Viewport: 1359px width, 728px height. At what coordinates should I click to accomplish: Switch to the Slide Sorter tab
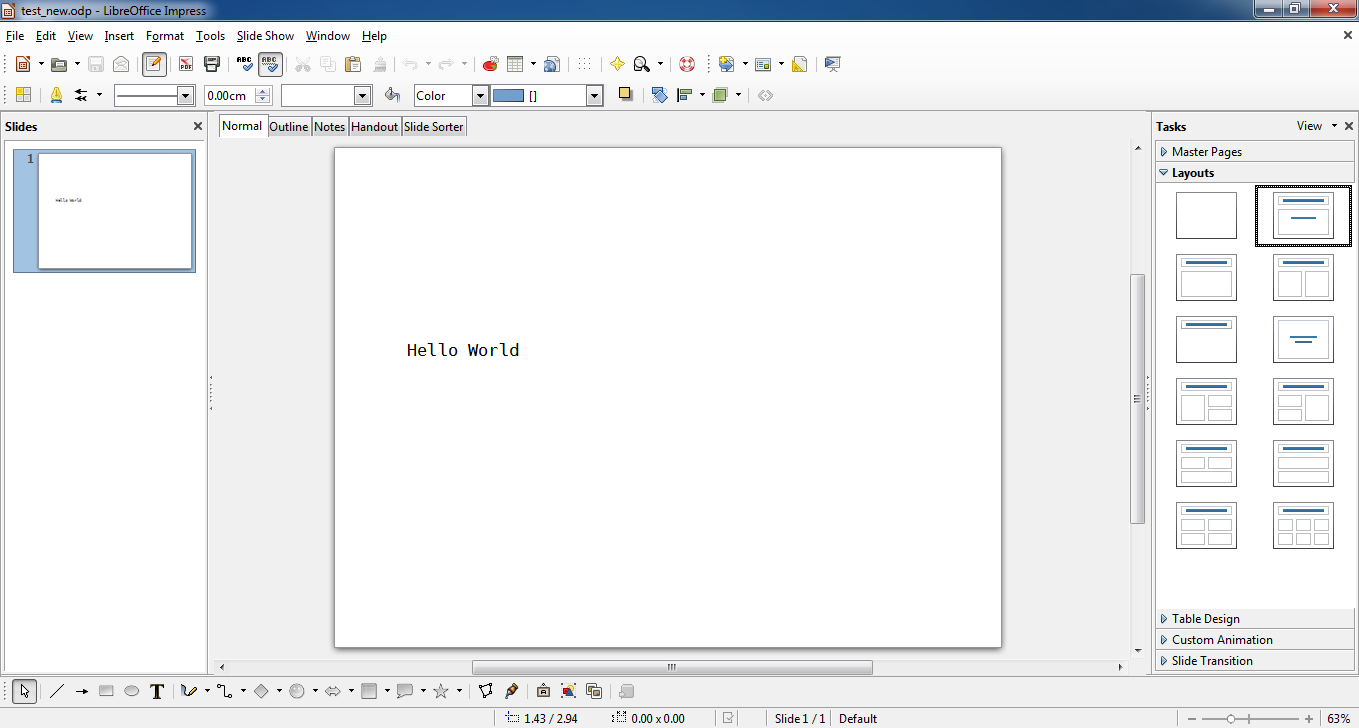(434, 127)
